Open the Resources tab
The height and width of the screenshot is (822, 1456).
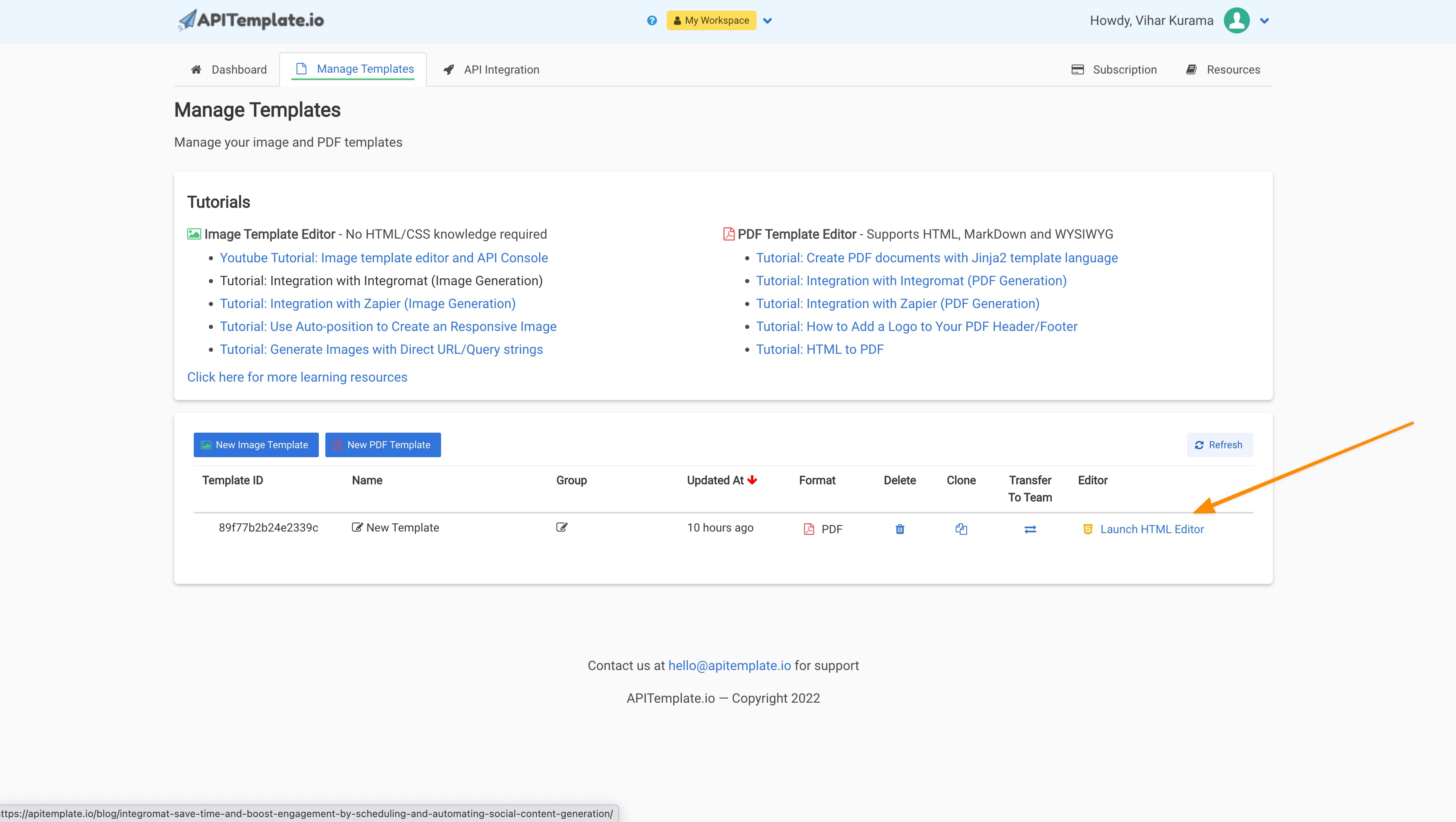tap(1223, 69)
